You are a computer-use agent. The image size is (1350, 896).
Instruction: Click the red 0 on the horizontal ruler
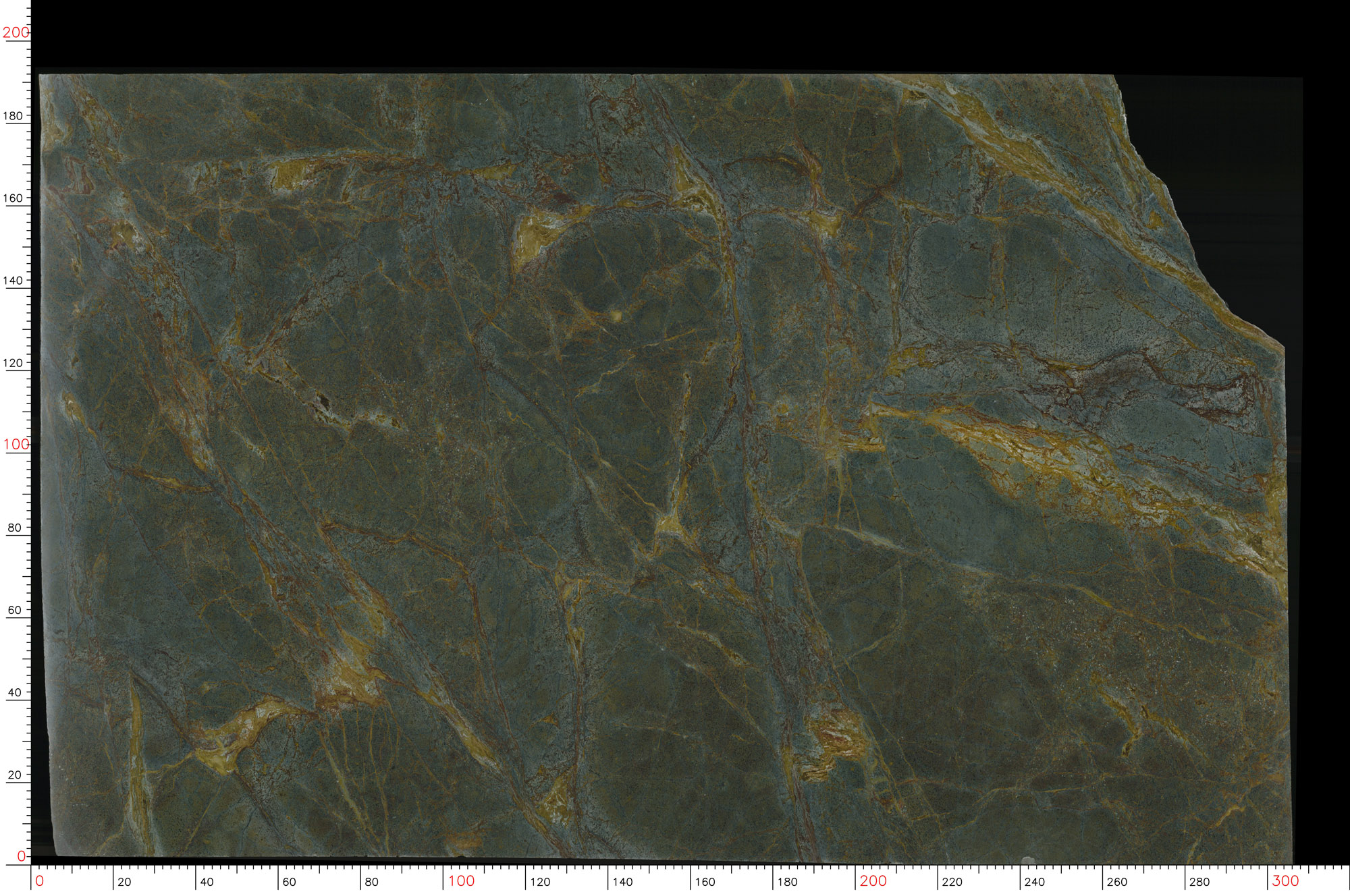[x=39, y=880]
